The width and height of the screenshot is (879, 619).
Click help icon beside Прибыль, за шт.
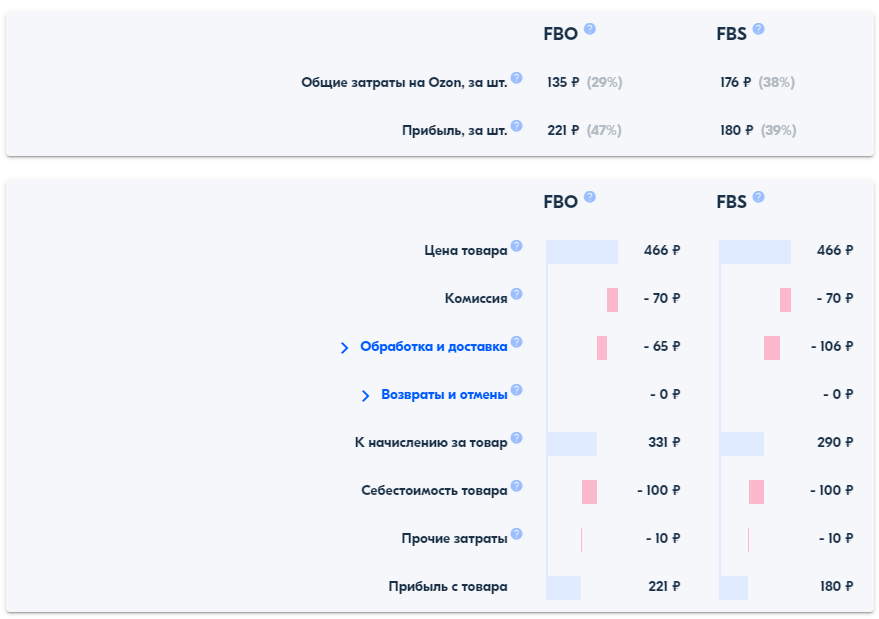[517, 126]
